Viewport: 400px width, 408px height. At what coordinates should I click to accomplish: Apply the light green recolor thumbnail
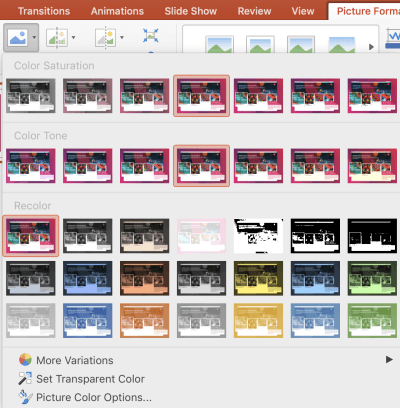(372, 320)
